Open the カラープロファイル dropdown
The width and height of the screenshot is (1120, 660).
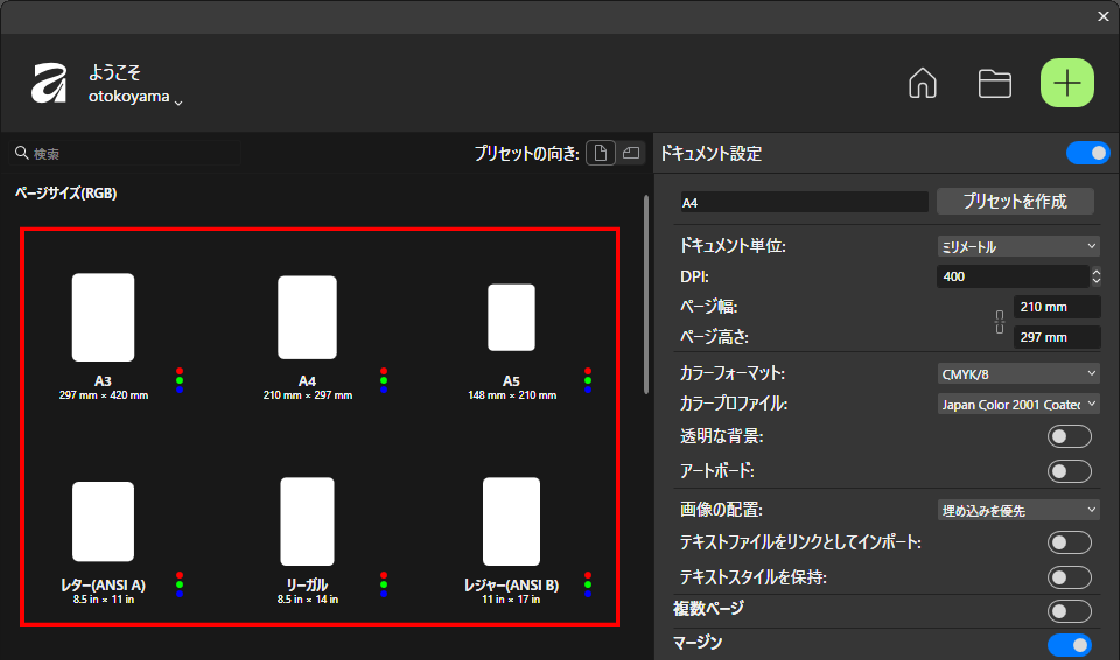(1018, 405)
